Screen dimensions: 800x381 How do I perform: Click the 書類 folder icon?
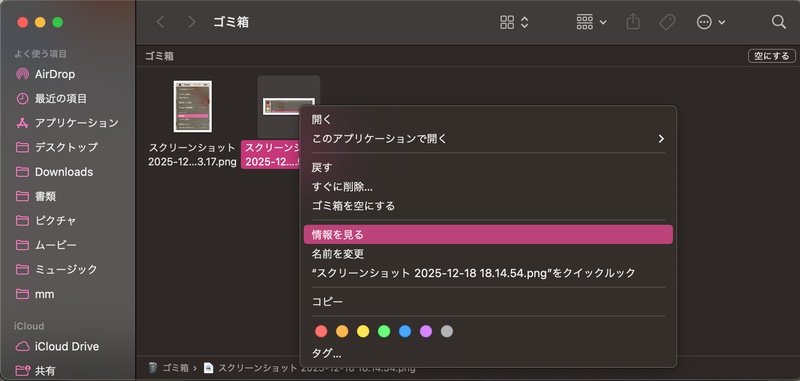(22, 196)
